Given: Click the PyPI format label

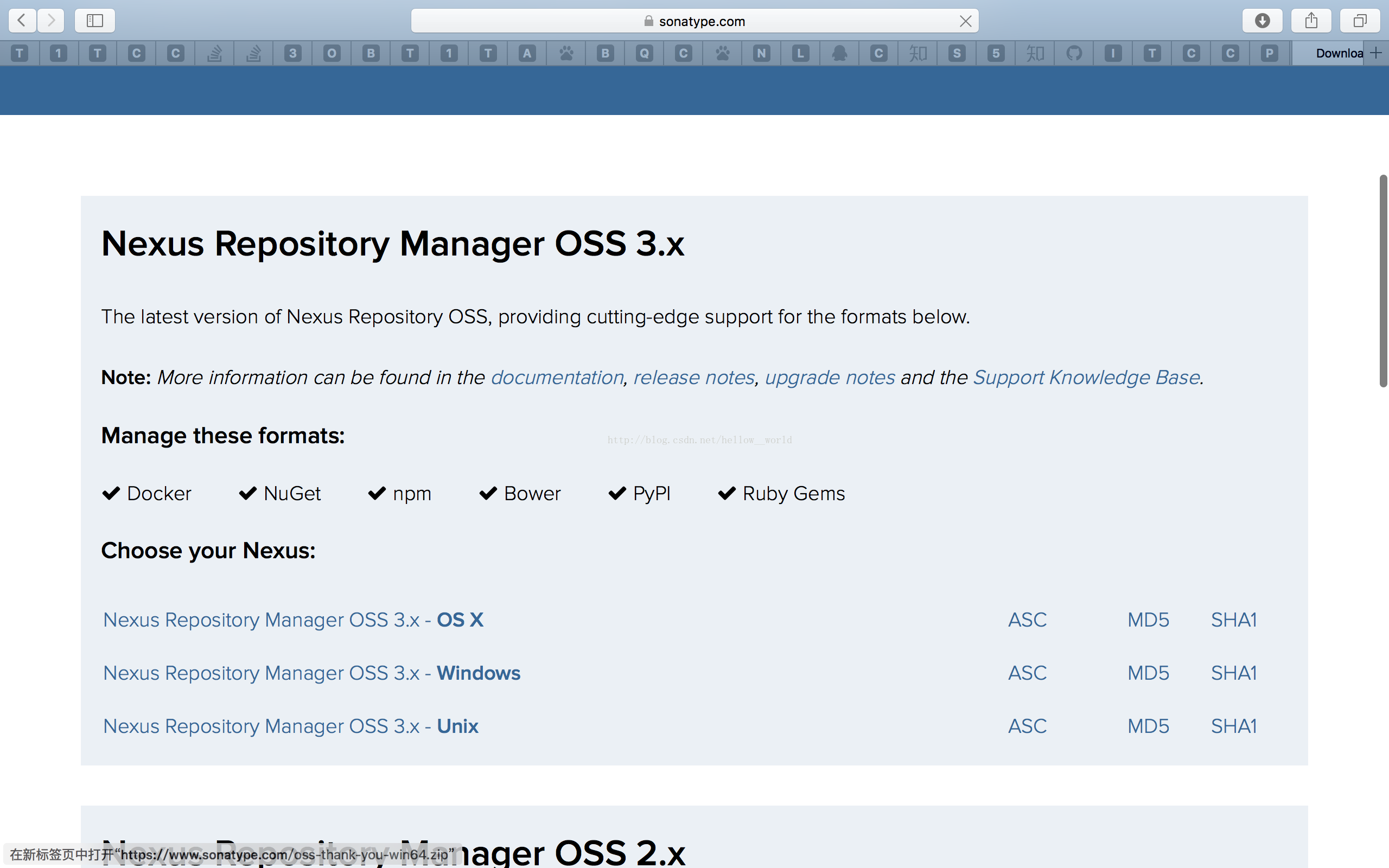Looking at the screenshot, I should tap(652, 494).
